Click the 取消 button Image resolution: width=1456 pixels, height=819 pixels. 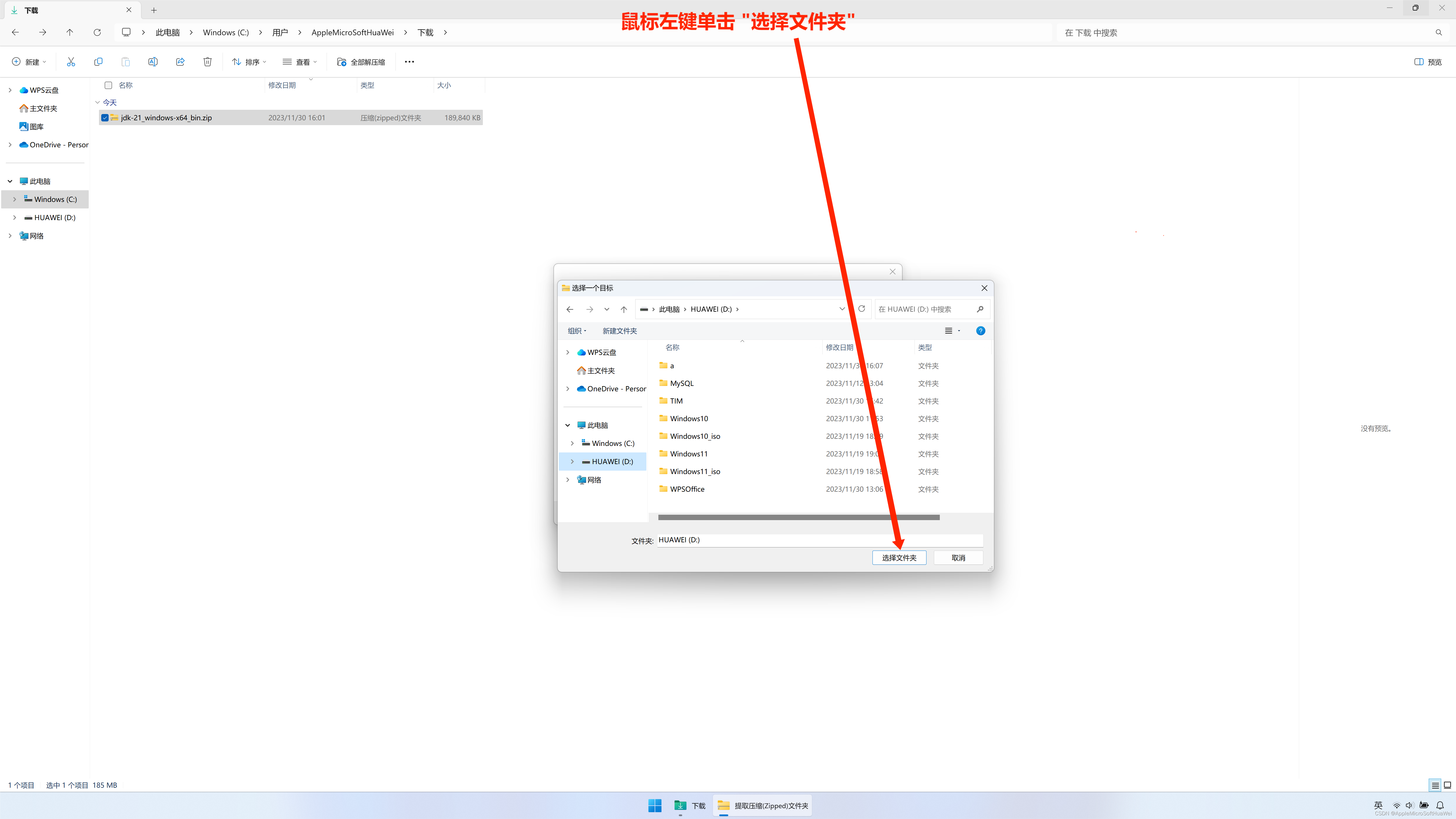(958, 557)
